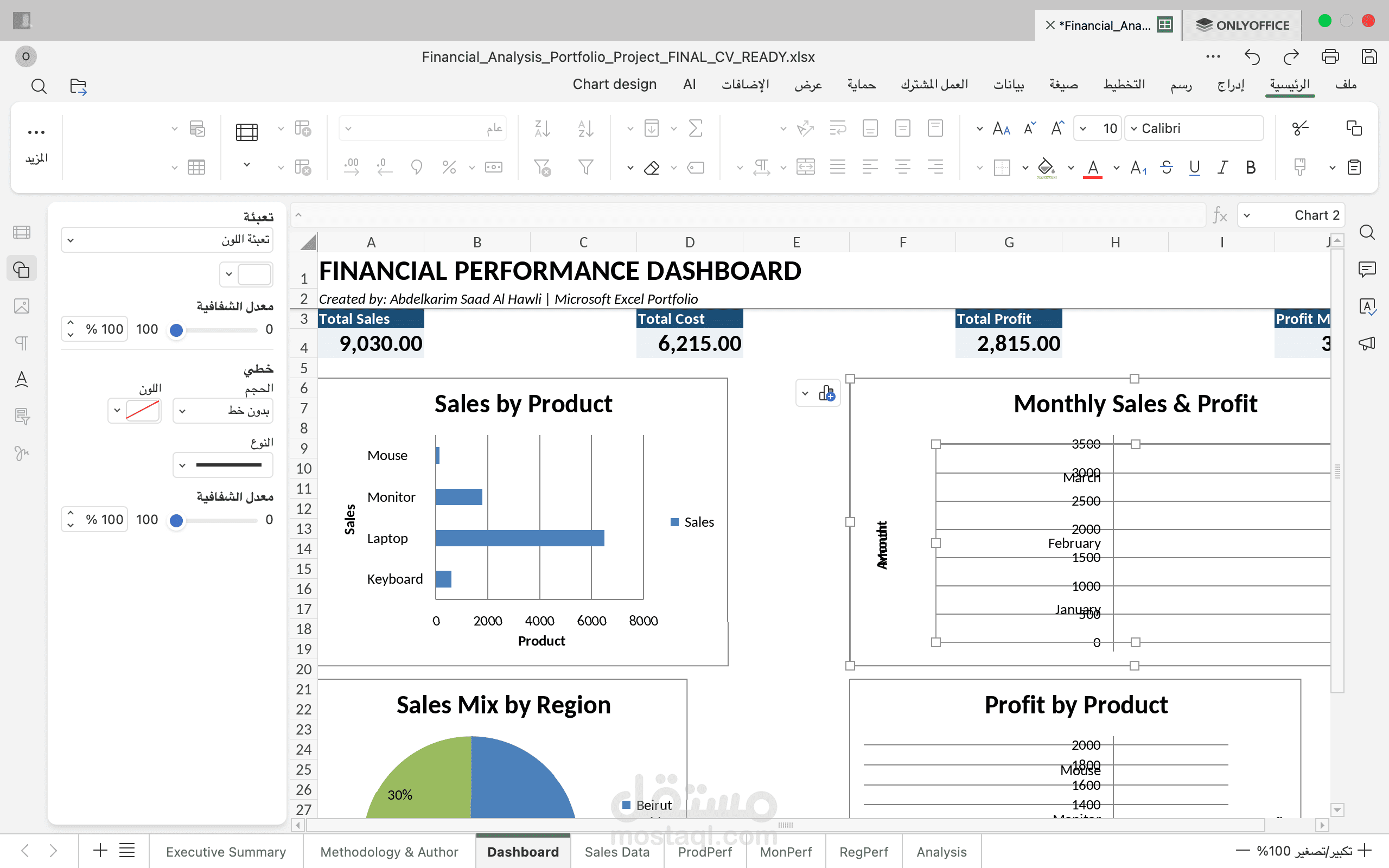Open the line size dropdown in the side panel
The width and height of the screenshot is (1389, 868).
click(222, 411)
